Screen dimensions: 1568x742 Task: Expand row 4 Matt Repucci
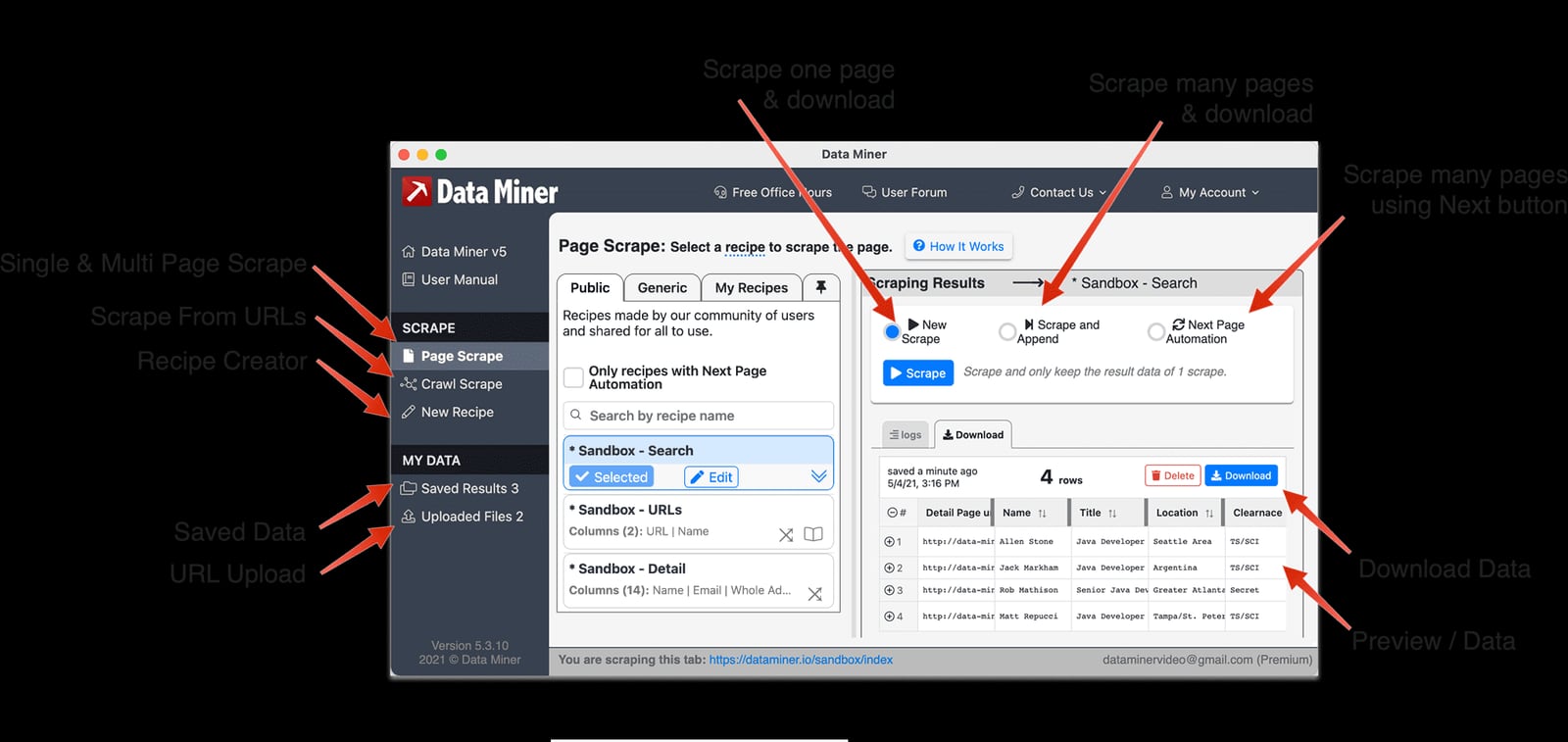coord(890,617)
